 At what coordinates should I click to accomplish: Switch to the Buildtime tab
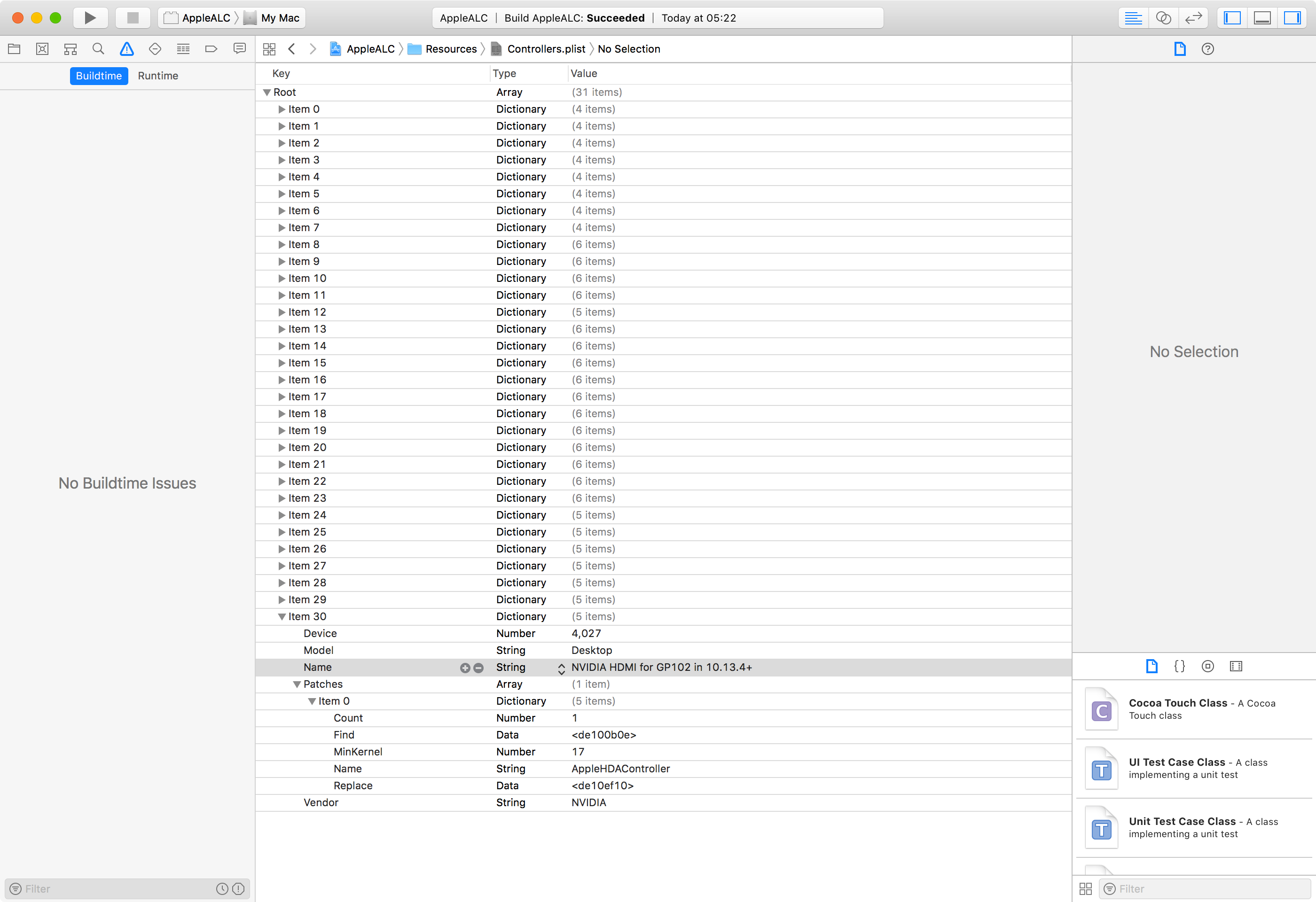(99, 76)
